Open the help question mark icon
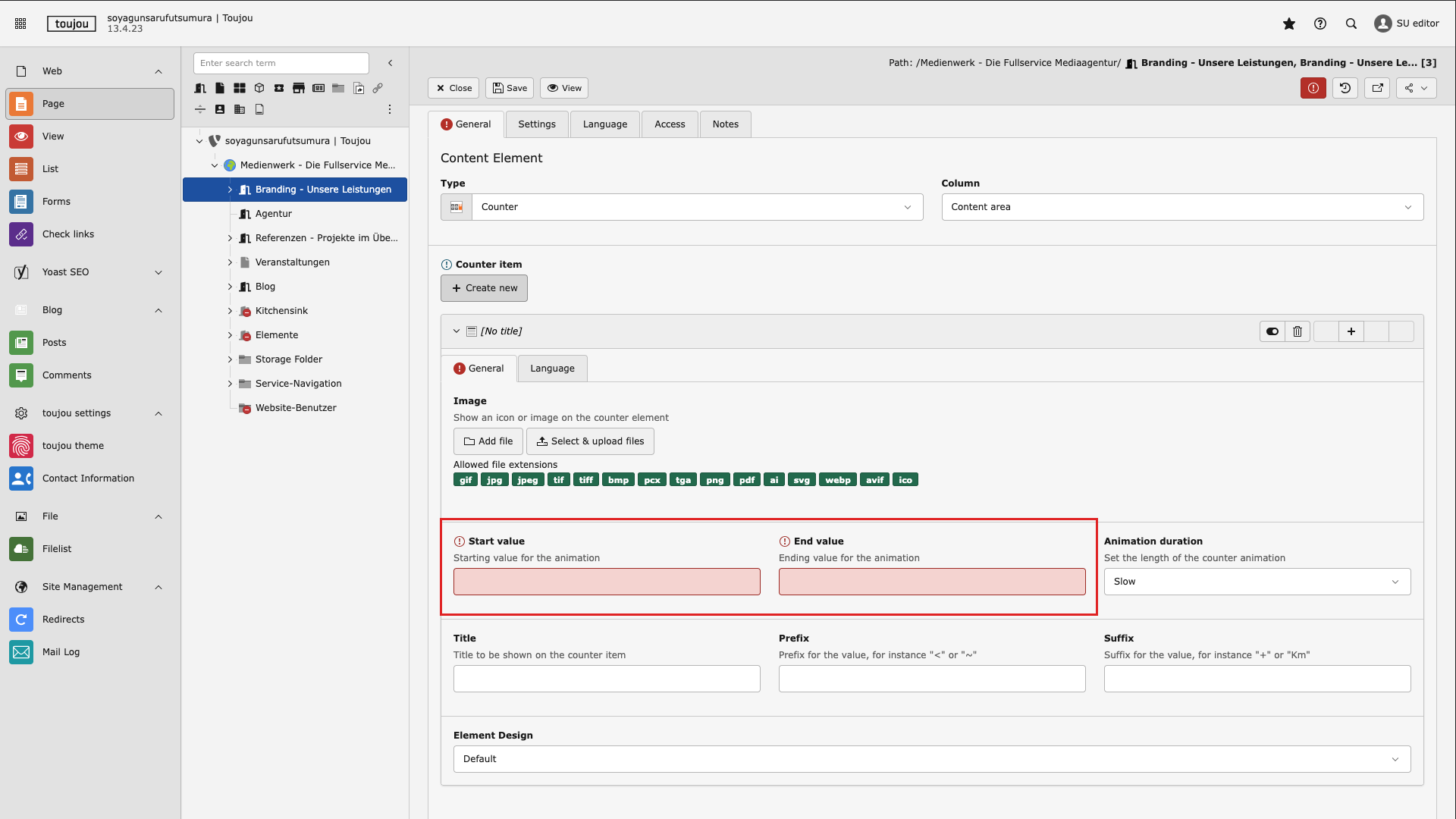1456x819 pixels. 1320,24
